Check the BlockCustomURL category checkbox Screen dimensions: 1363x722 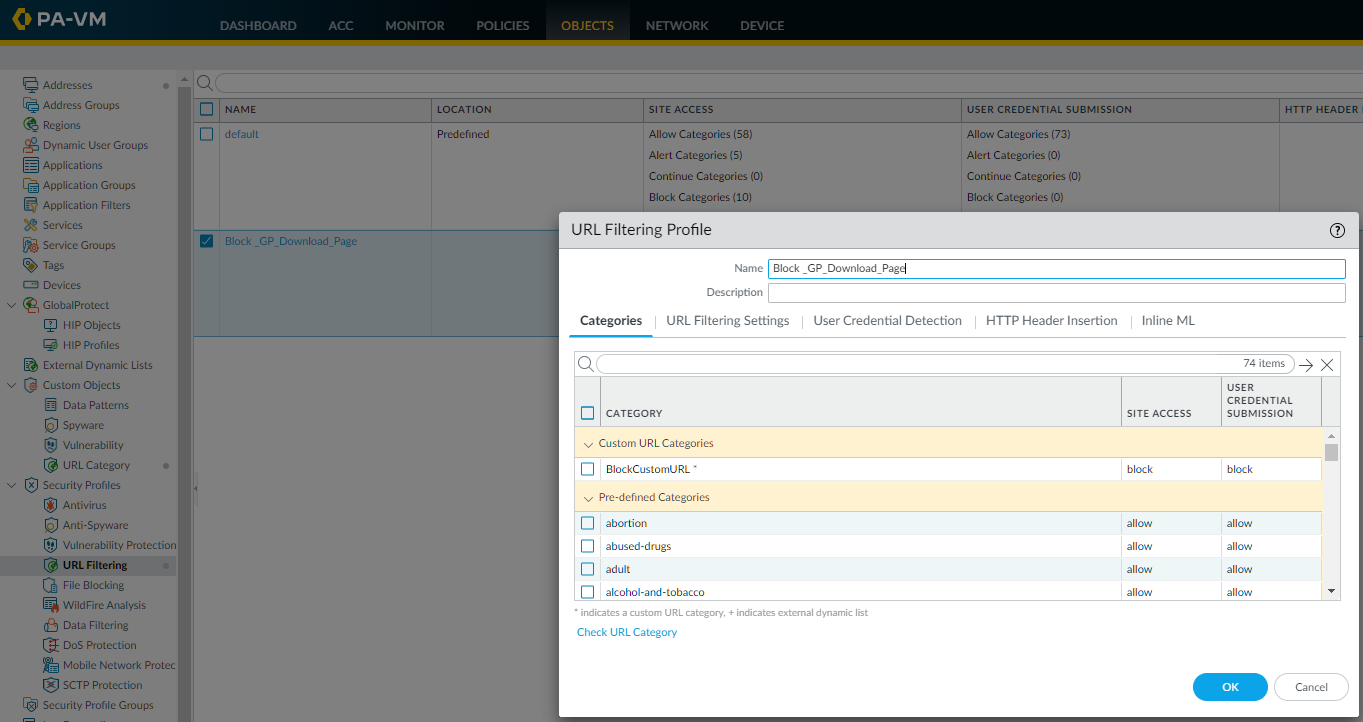point(587,469)
